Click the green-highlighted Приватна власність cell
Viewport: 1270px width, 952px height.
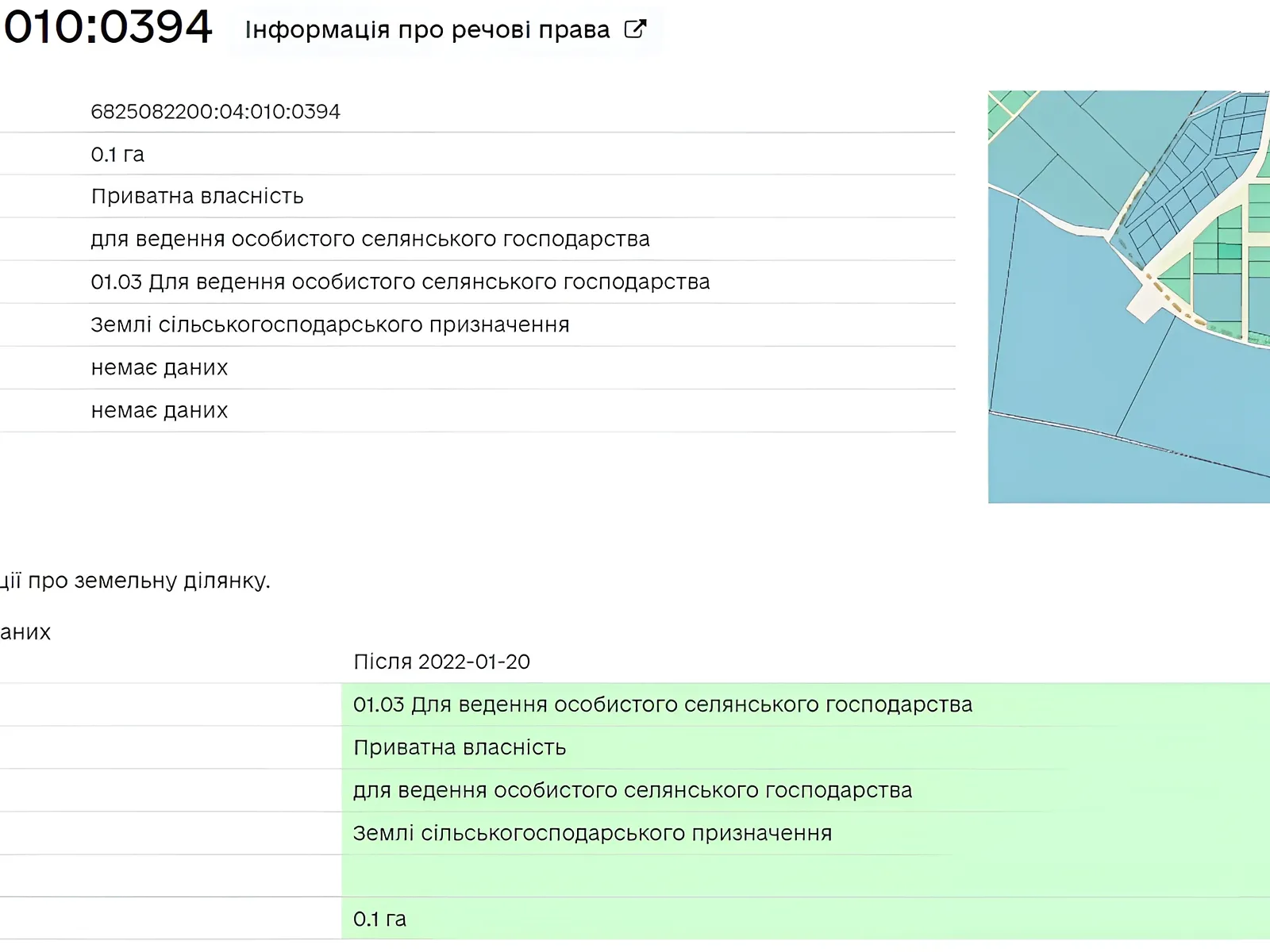[459, 747]
